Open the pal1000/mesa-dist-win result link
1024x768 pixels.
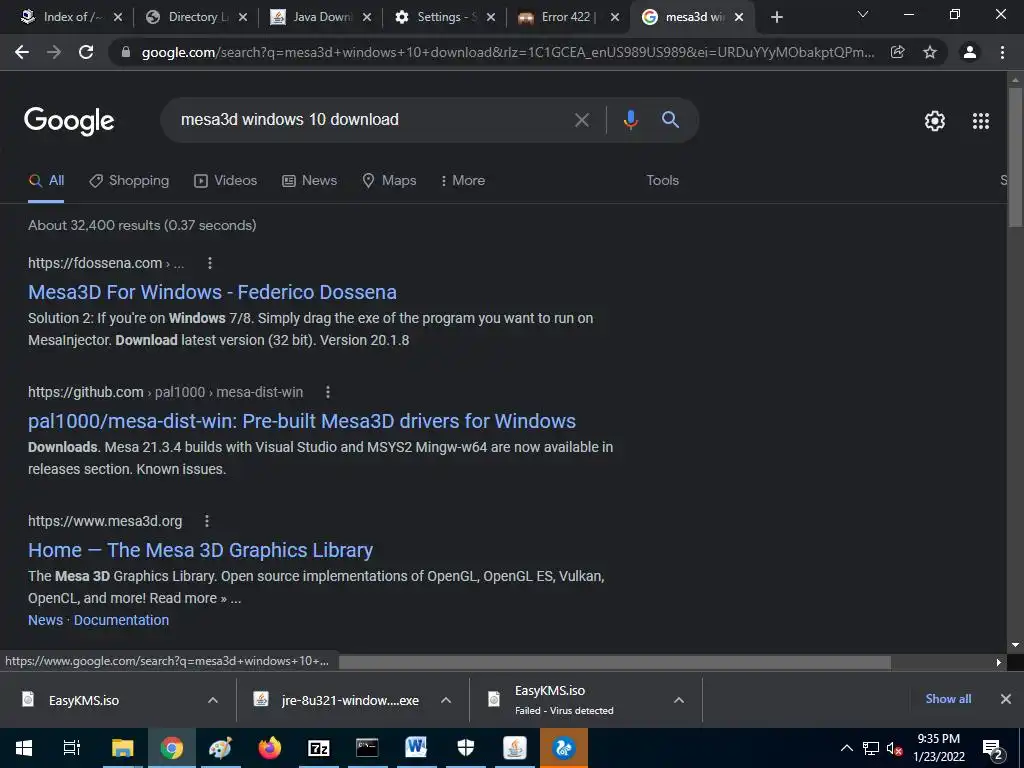point(302,421)
